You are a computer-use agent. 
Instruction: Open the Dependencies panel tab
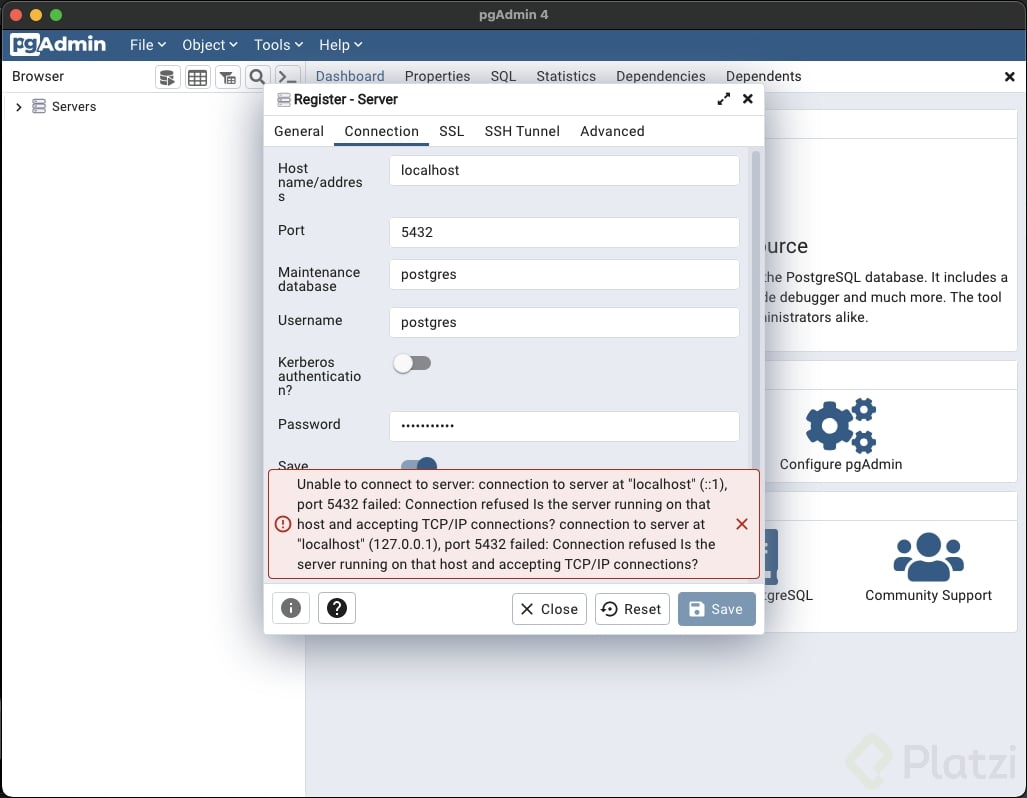(660, 76)
